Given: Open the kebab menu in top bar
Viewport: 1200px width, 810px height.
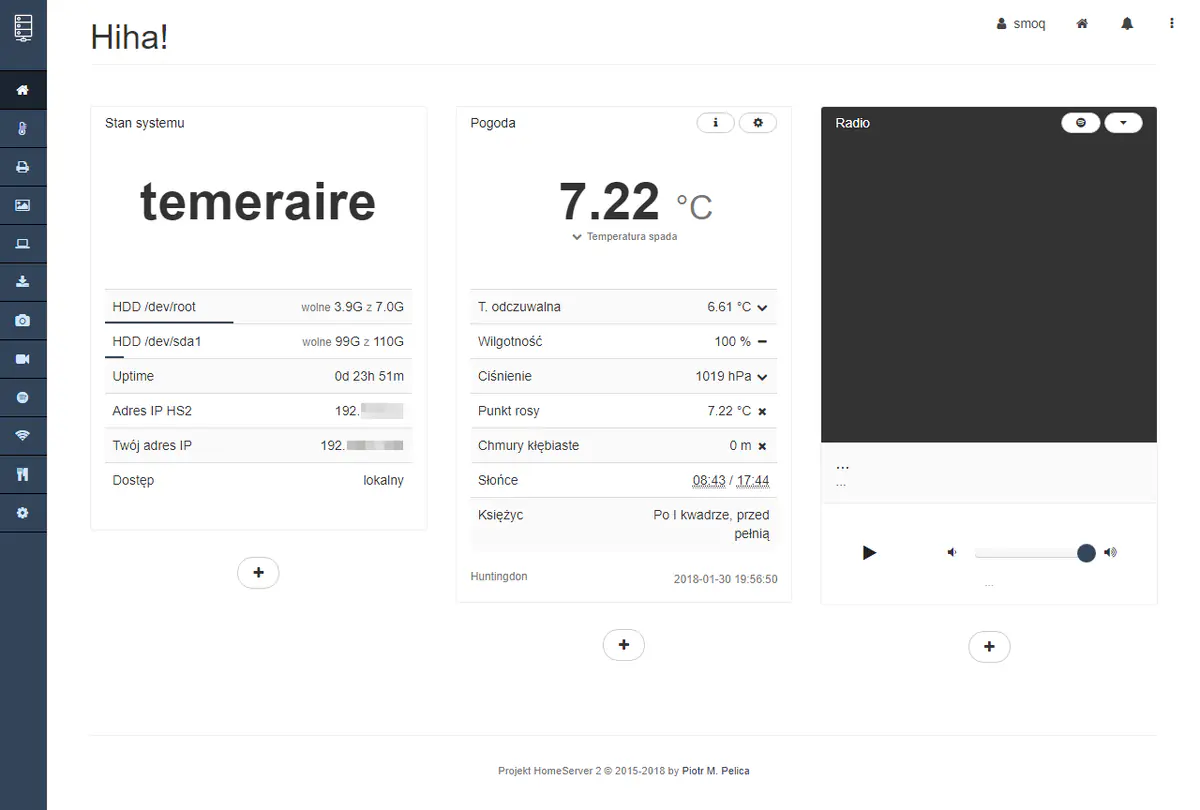Looking at the screenshot, I should point(1171,24).
